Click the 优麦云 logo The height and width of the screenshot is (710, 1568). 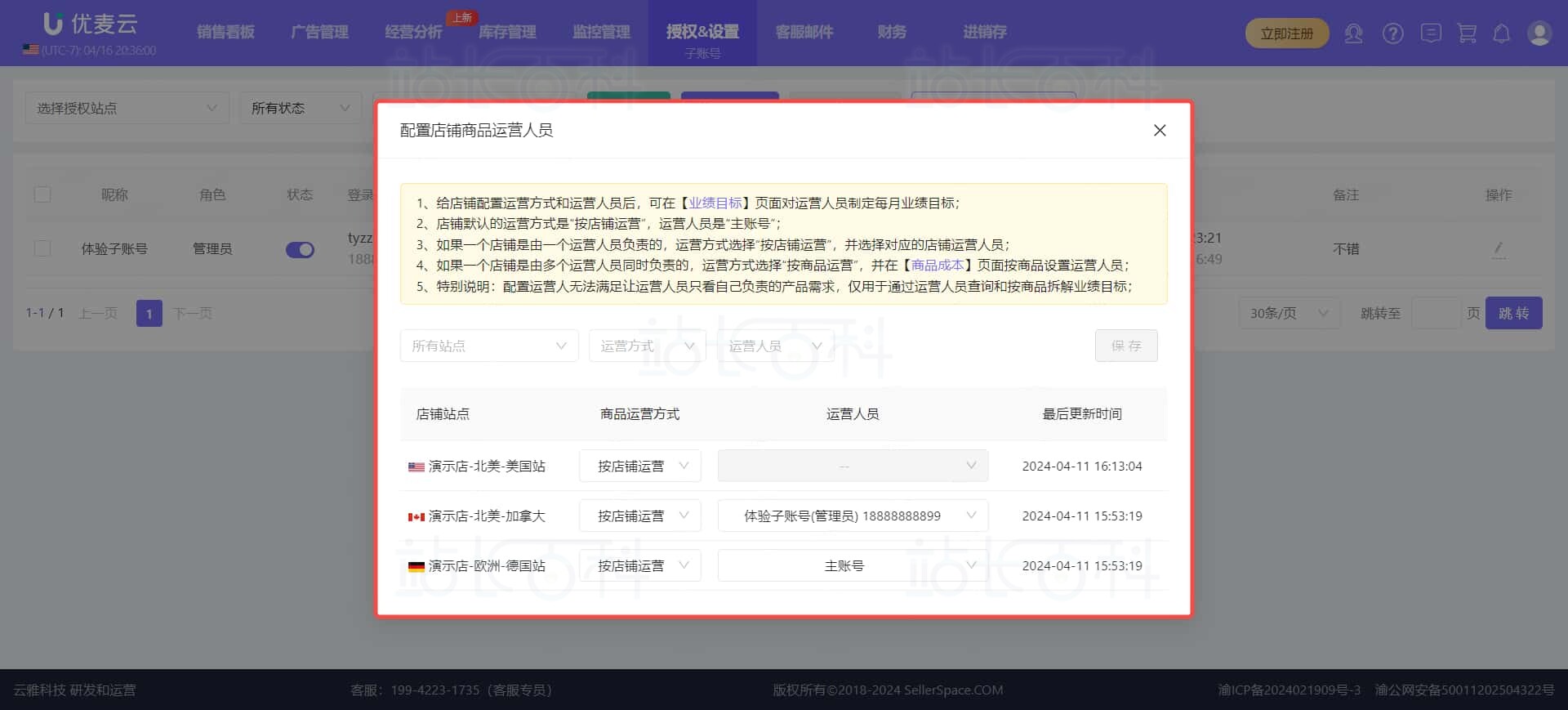[x=90, y=25]
